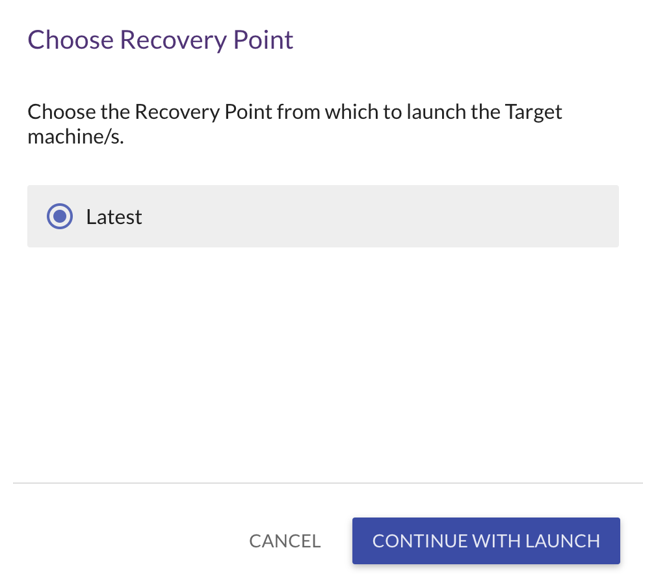Click empty area of the Latest option row
The height and width of the screenshot is (575, 652).
(x=374, y=216)
